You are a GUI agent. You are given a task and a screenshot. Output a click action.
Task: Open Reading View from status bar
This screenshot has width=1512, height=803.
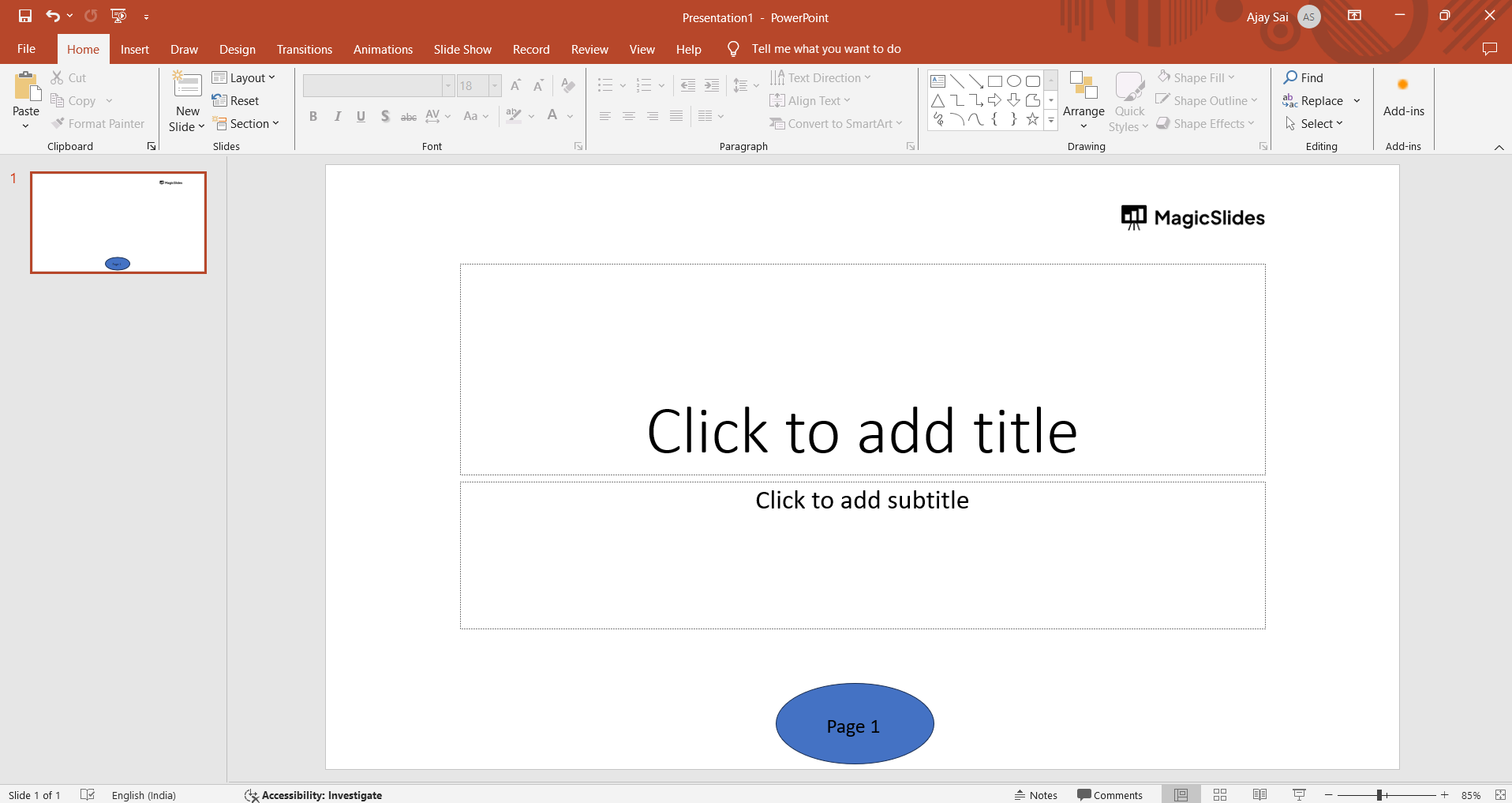click(x=1259, y=794)
